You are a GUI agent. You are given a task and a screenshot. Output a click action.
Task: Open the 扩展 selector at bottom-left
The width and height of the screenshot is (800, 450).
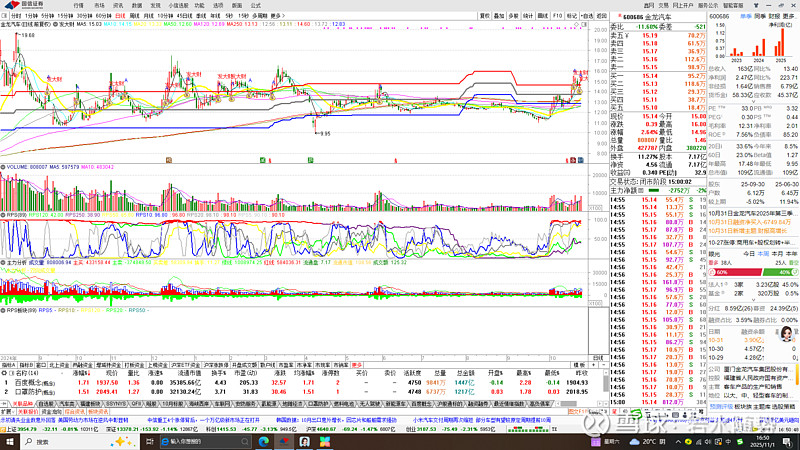[x=7, y=412]
